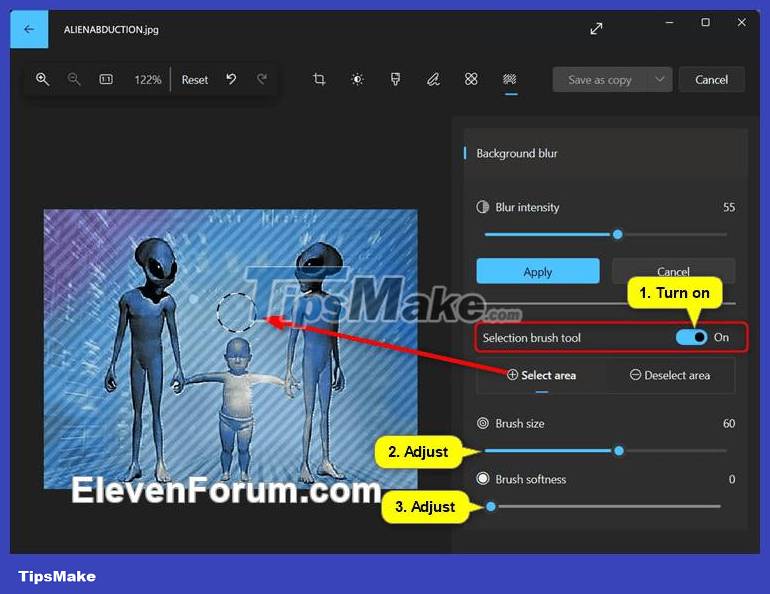Viewport: 770px width, 594px height.
Task: Set the Brush softness slider
Action: [603, 506]
